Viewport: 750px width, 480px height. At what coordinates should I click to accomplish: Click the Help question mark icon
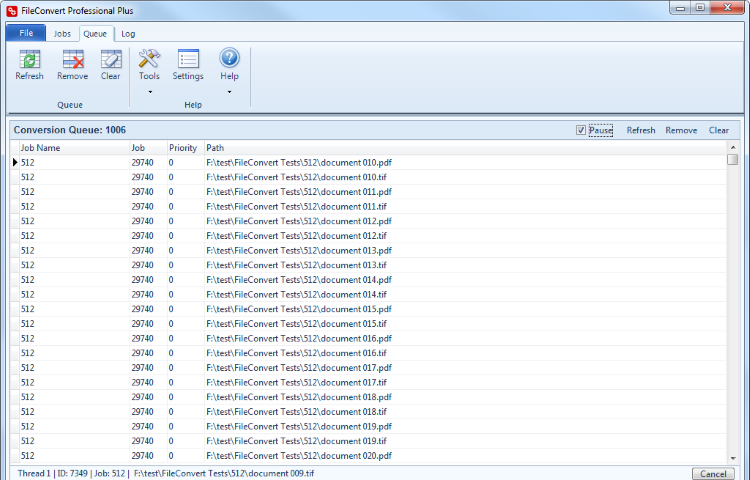tap(230, 58)
